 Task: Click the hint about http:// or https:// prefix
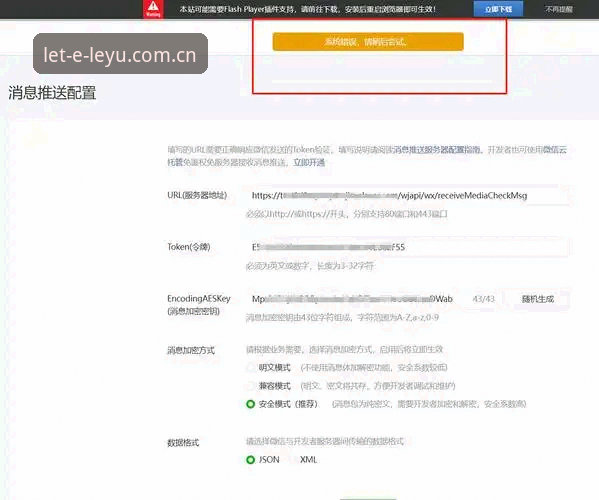coord(346,214)
